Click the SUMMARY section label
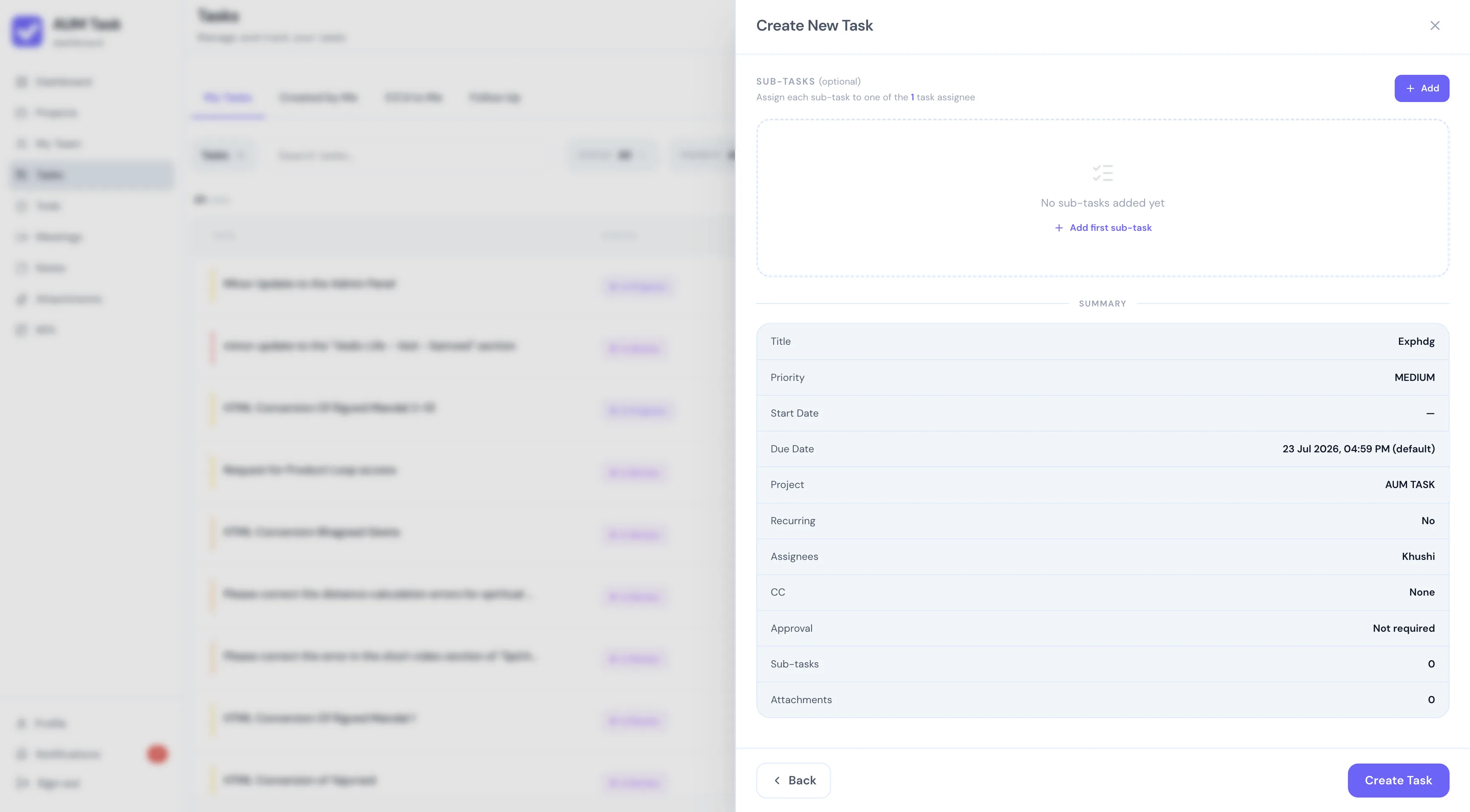This screenshot has width=1470, height=812. pyautogui.click(x=1102, y=304)
